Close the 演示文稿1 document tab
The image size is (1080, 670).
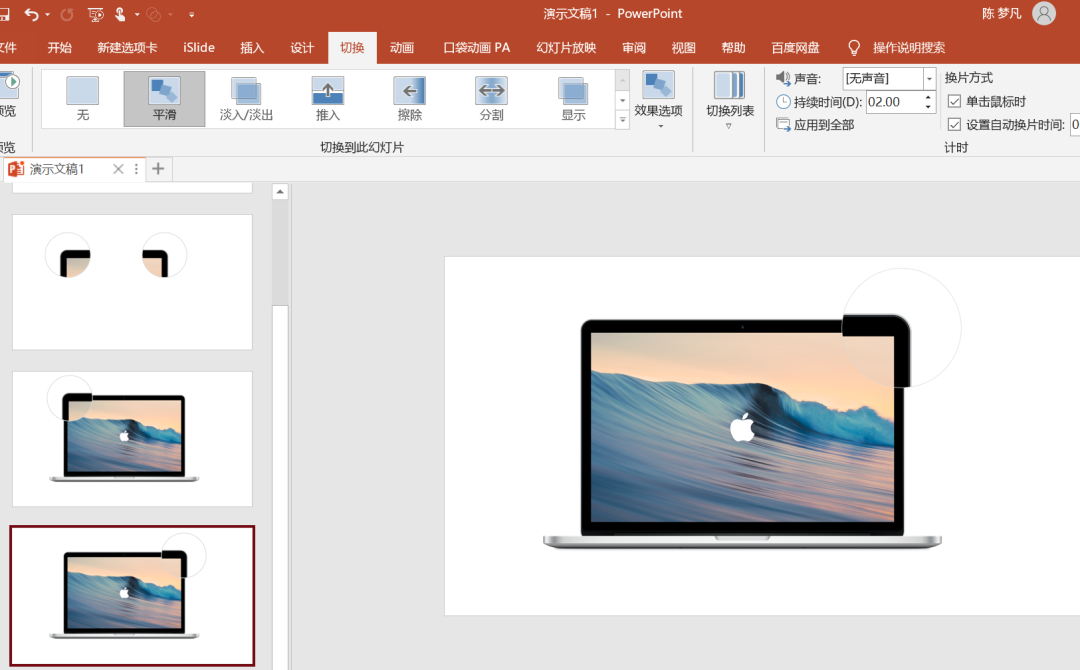pyautogui.click(x=118, y=169)
